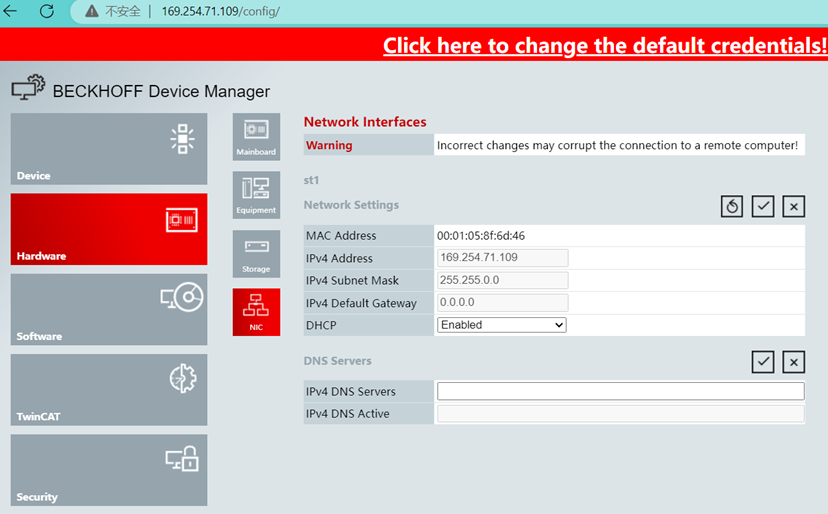
Task: Open the Device tile
Action: click(109, 148)
